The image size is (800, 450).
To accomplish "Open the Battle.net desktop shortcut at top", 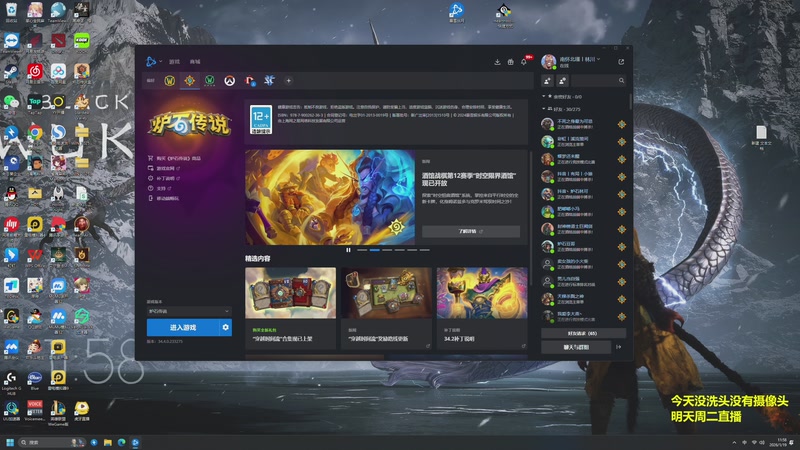I will 456,12.
